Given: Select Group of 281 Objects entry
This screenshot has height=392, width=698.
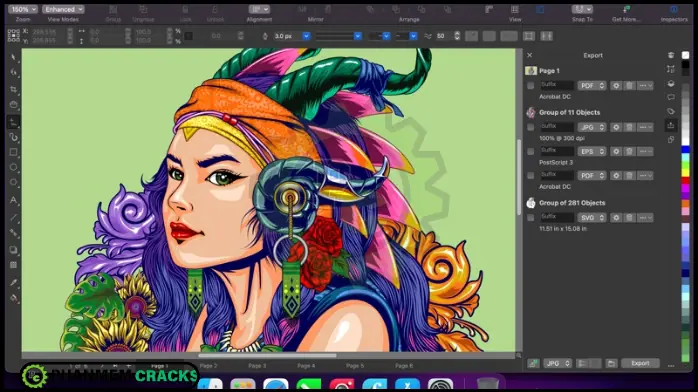Looking at the screenshot, I should point(572,203).
